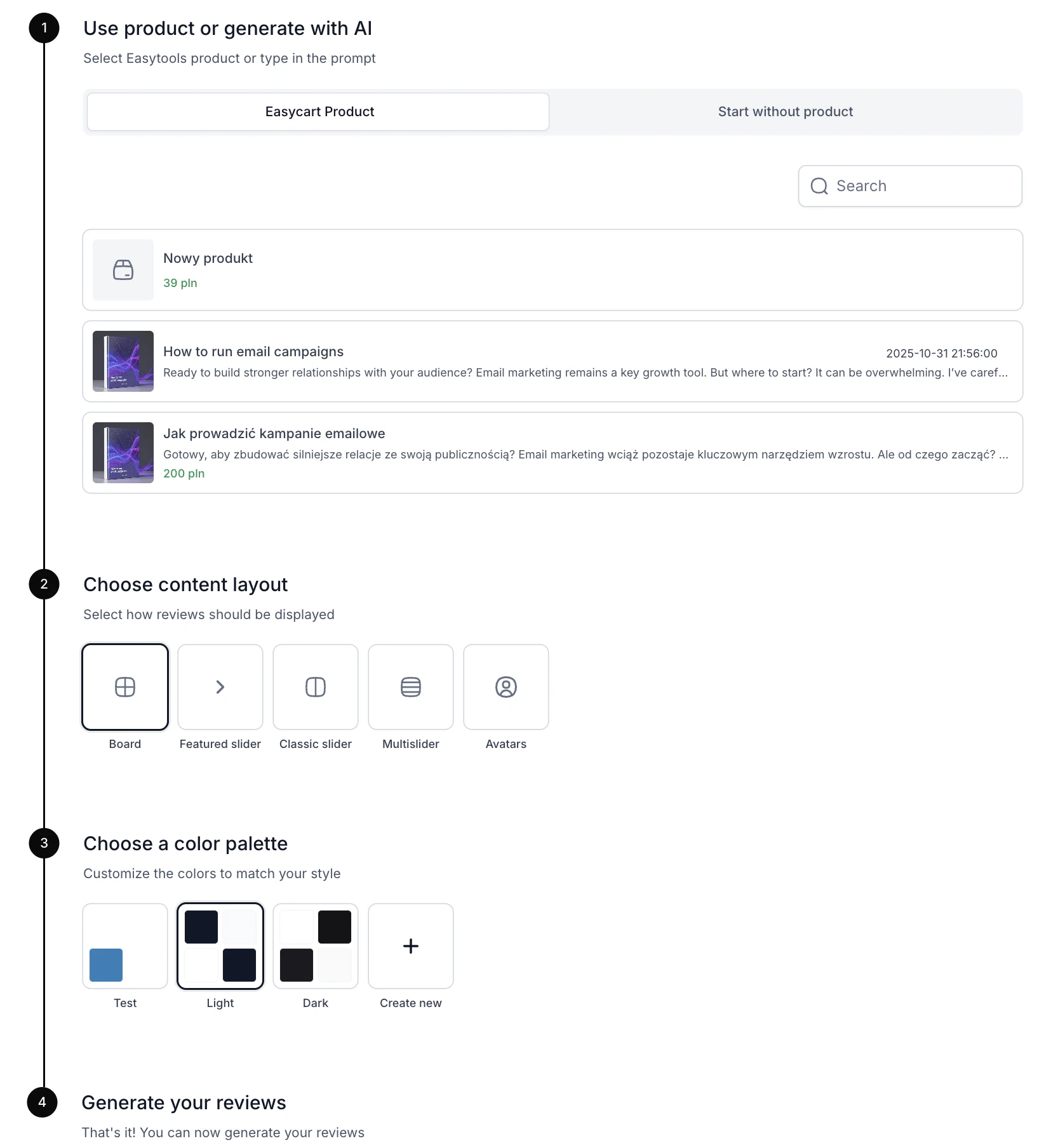Select the Nowy produkt product row

552,270
